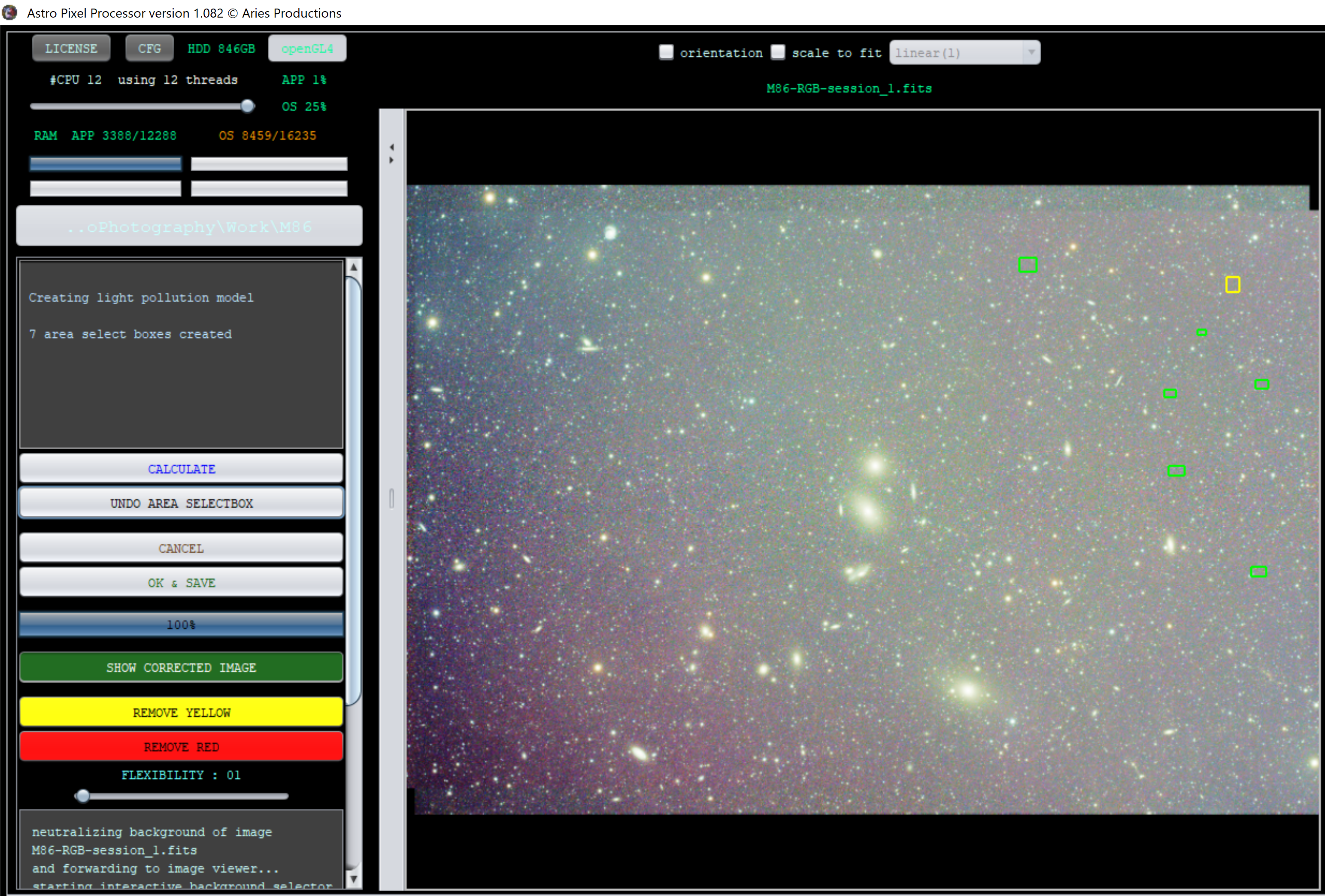Click the left panel vertical scrollbar thumb
The height and width of the screenshot is (896, 1325).
coord(354,490)
